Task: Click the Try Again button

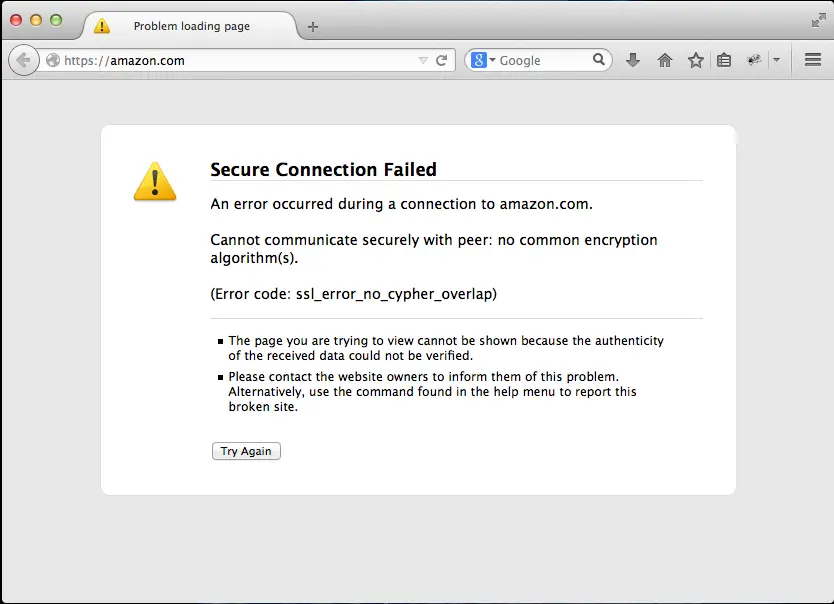Action: pos(246,451)
